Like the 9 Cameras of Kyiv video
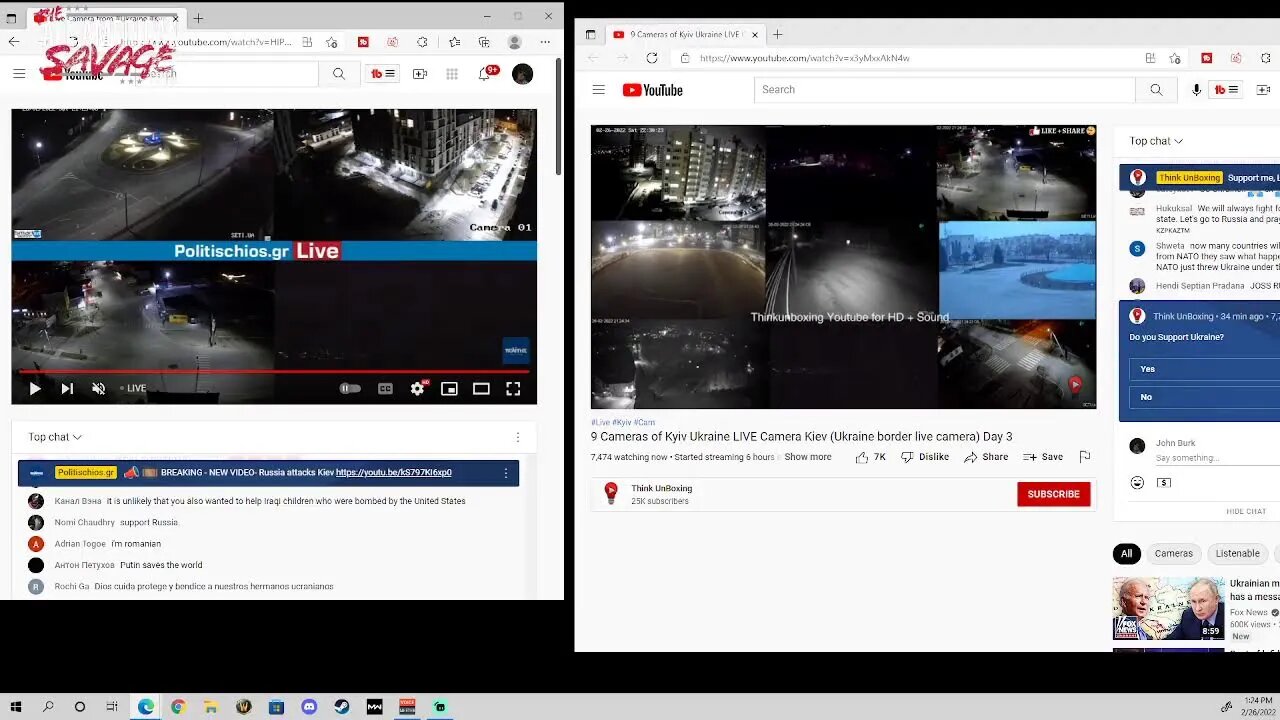Screen dimensions: 1280x720 point(870,457)
